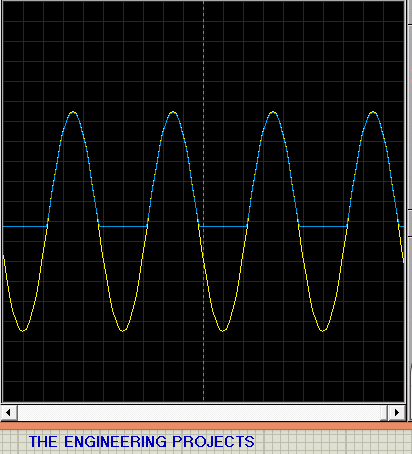
Task: Click the second yellow waveform trough
Action: (x=123, y=330)
